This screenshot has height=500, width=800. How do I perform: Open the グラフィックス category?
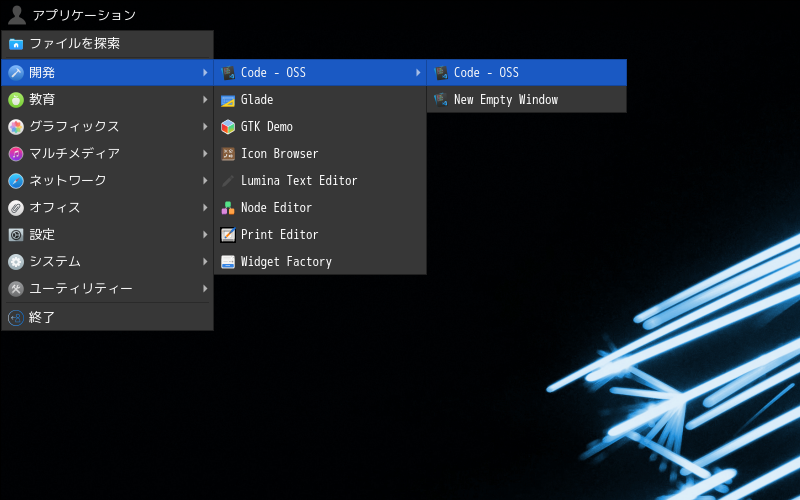point(107,127)
